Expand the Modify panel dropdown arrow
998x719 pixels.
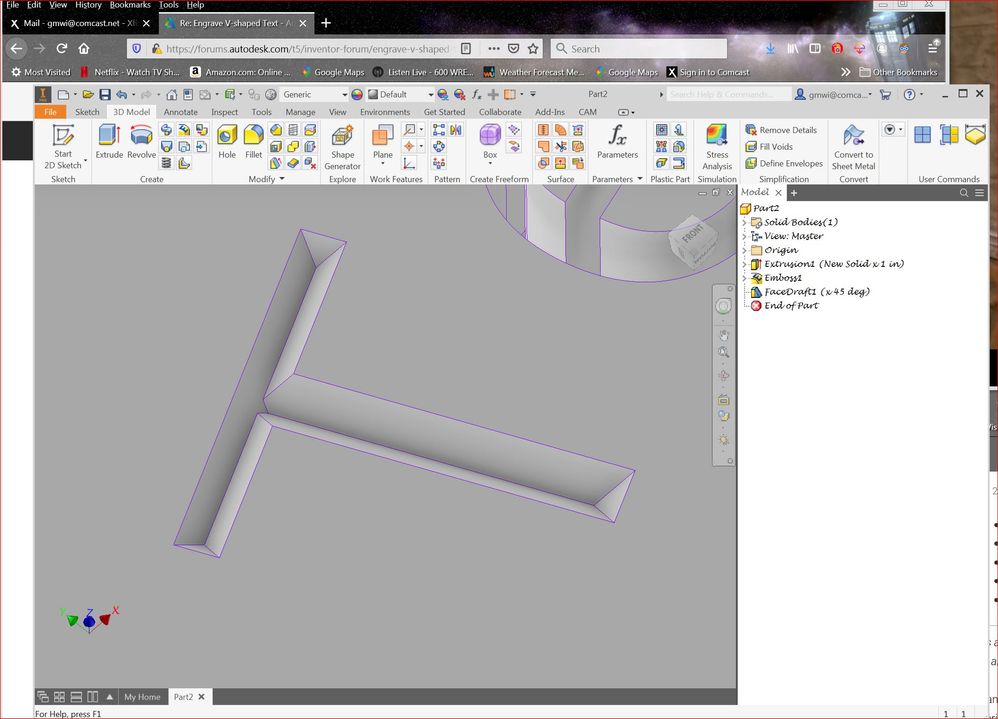point(282,179)
